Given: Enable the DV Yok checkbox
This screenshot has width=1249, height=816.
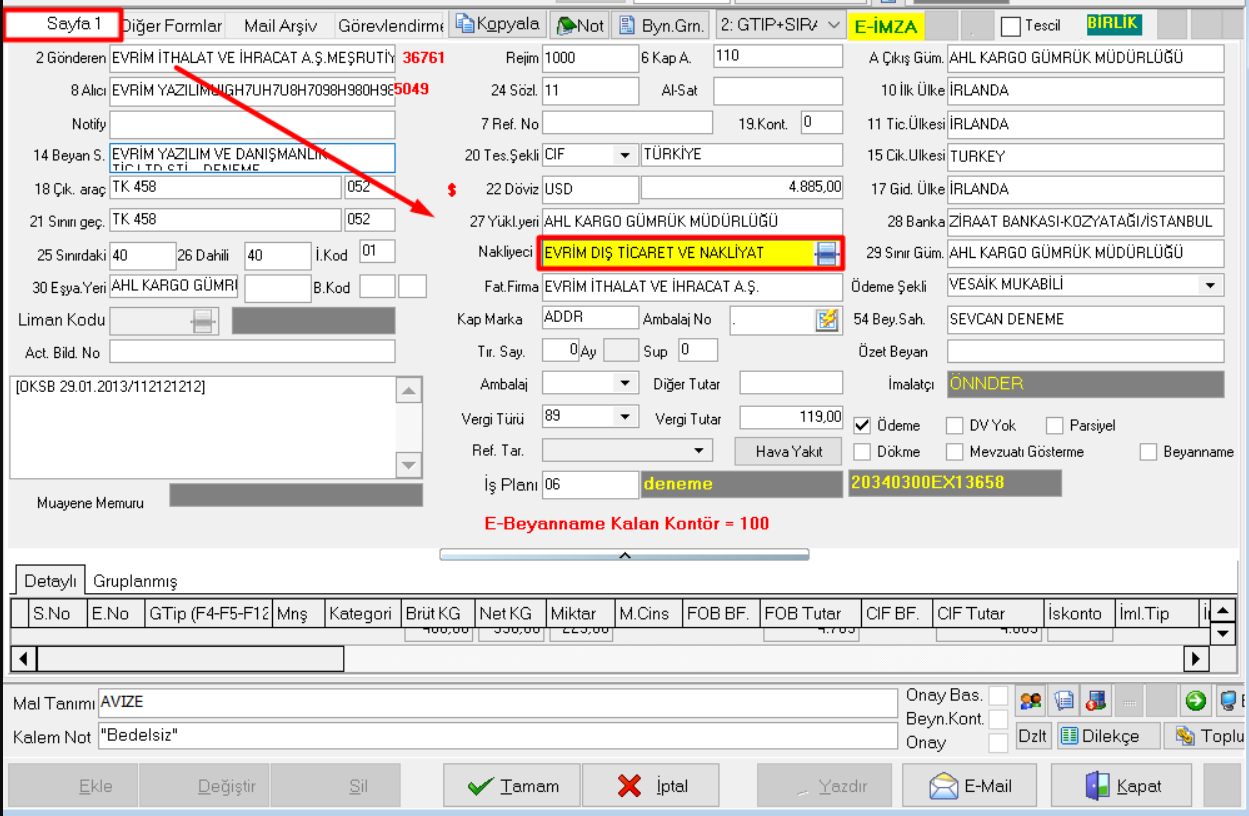Looking at the screenshot, I should tap(954, 425).
